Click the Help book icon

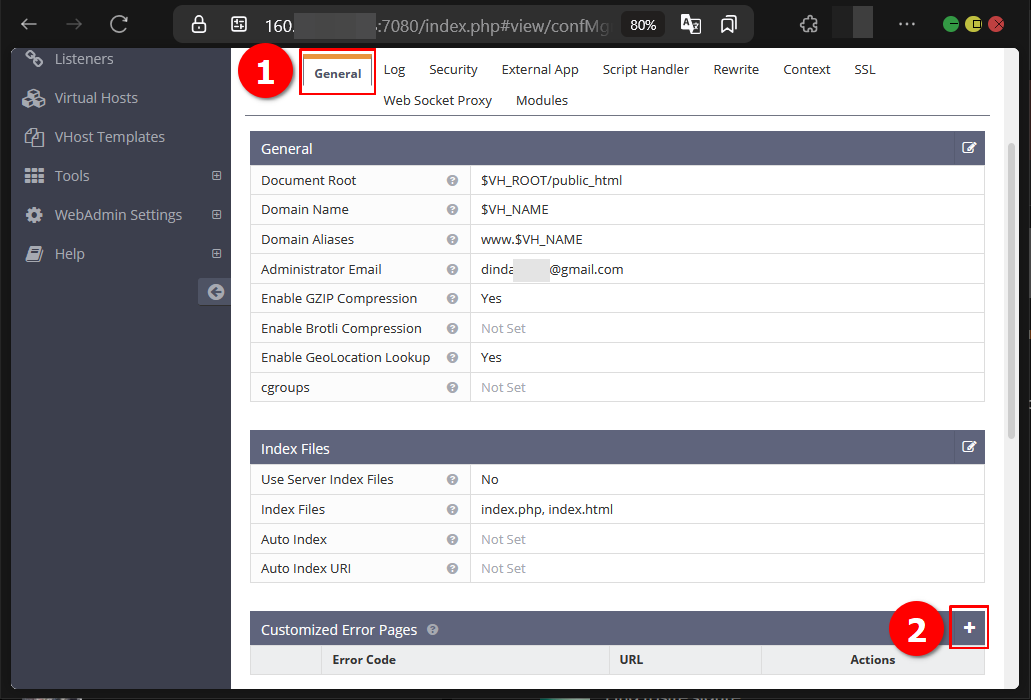click(34, 254)
